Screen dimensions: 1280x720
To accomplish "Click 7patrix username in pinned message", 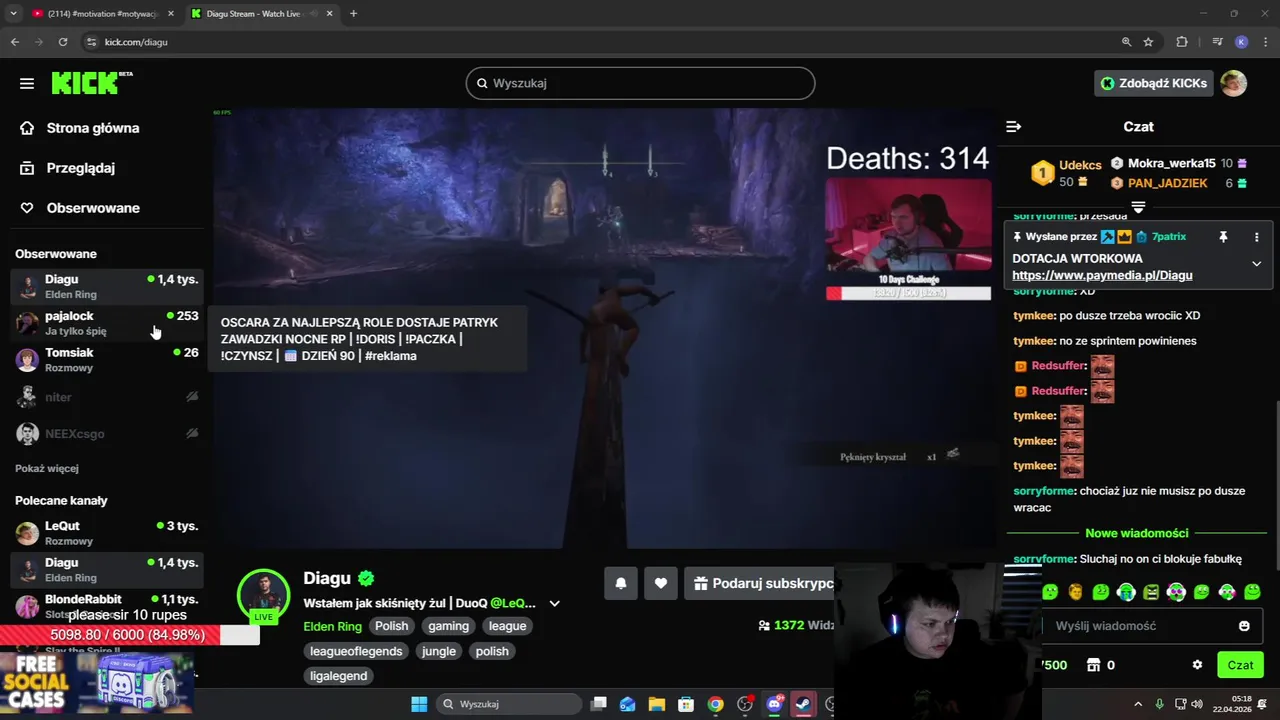I will click(1168, 237).
